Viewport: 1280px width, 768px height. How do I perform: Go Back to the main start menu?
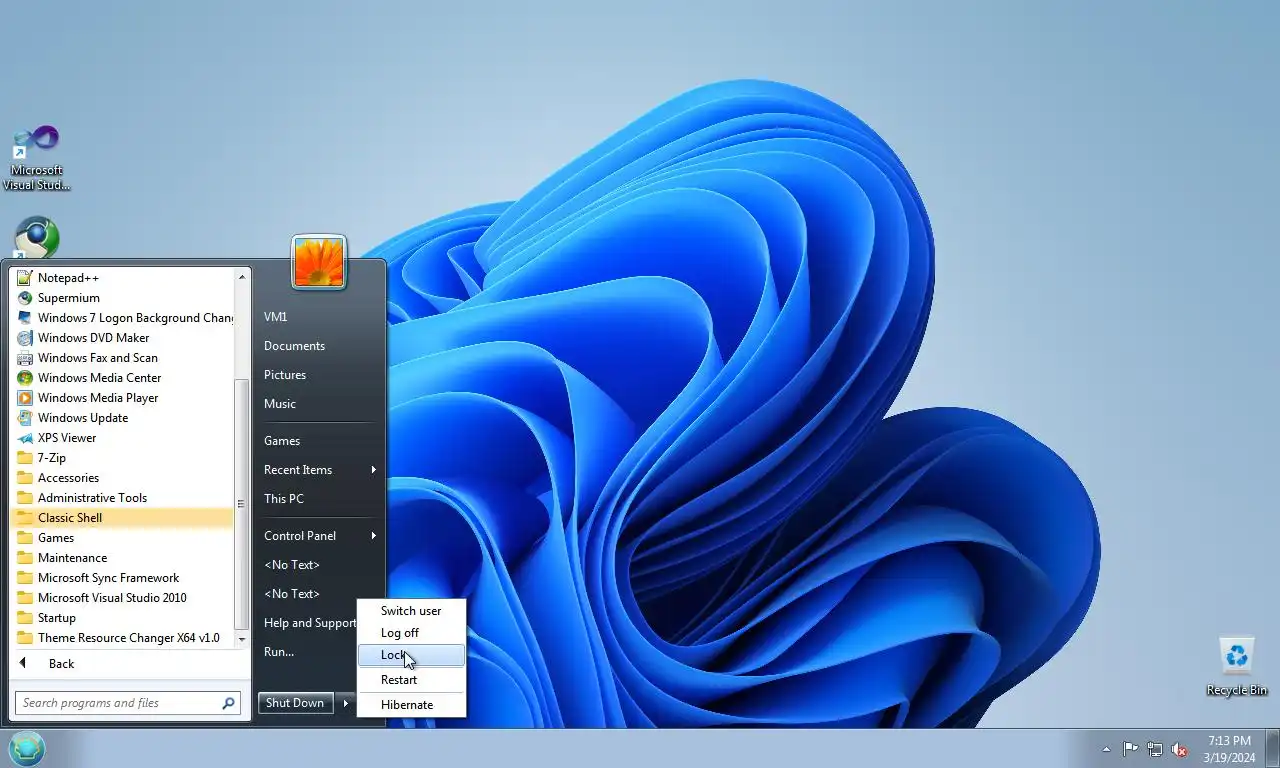(x=130, y=663)
